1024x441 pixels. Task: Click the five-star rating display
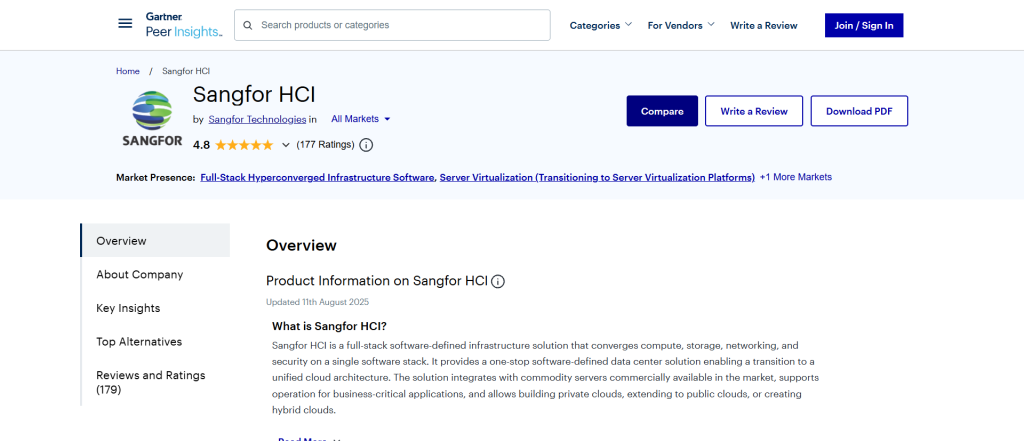(244, 145)
